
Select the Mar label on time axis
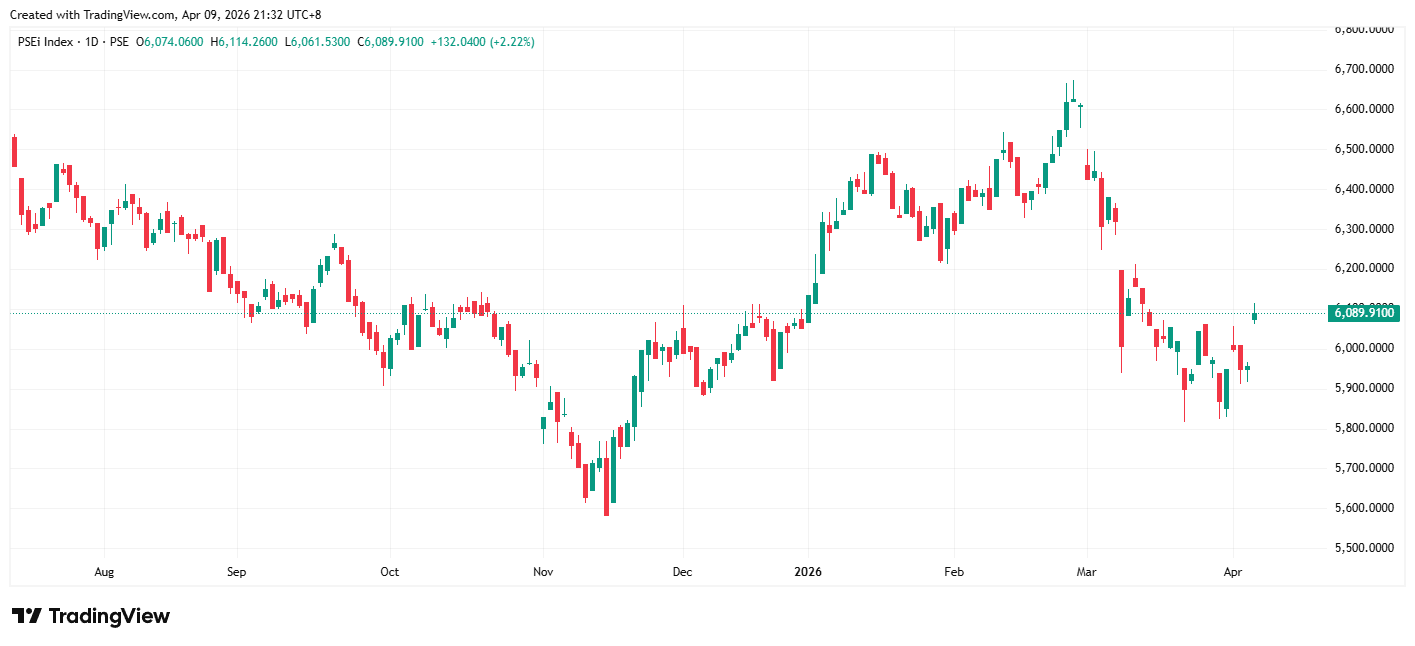[1086, 573]
